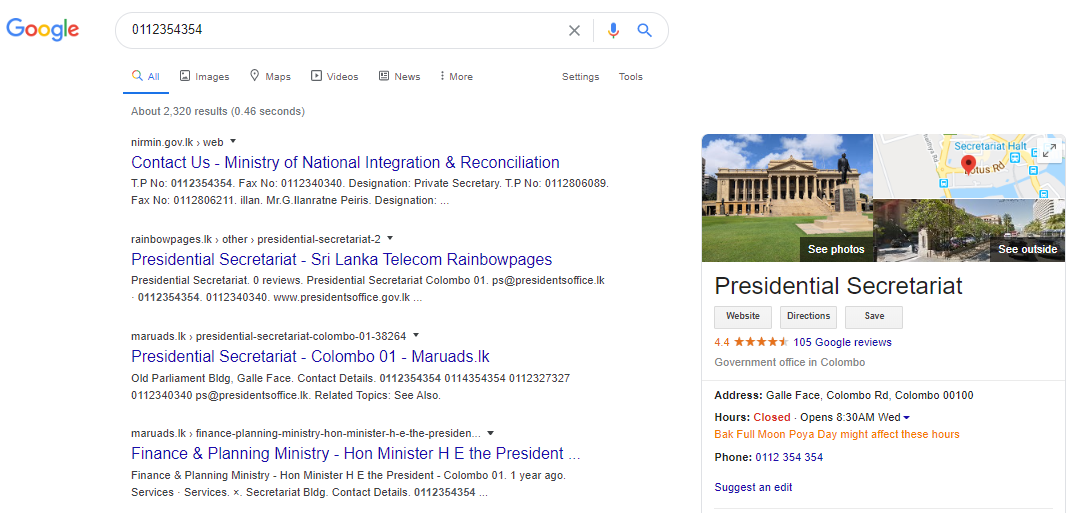This screenshot has width=1076, height=513.
Task: Click the Google logo
Action: 43,29
